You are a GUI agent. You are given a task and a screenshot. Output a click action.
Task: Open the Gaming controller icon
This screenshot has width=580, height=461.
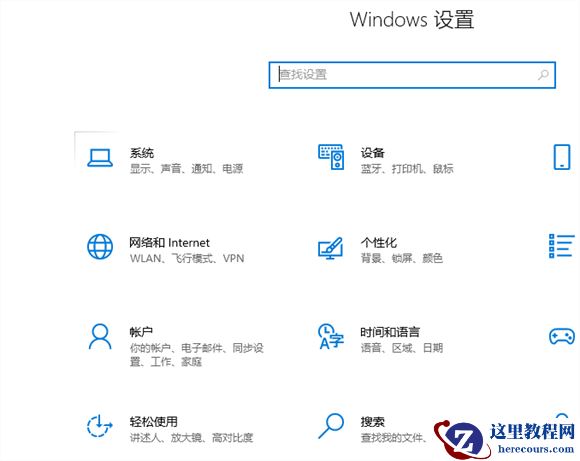pyautogui.click(x=562, y=336)
